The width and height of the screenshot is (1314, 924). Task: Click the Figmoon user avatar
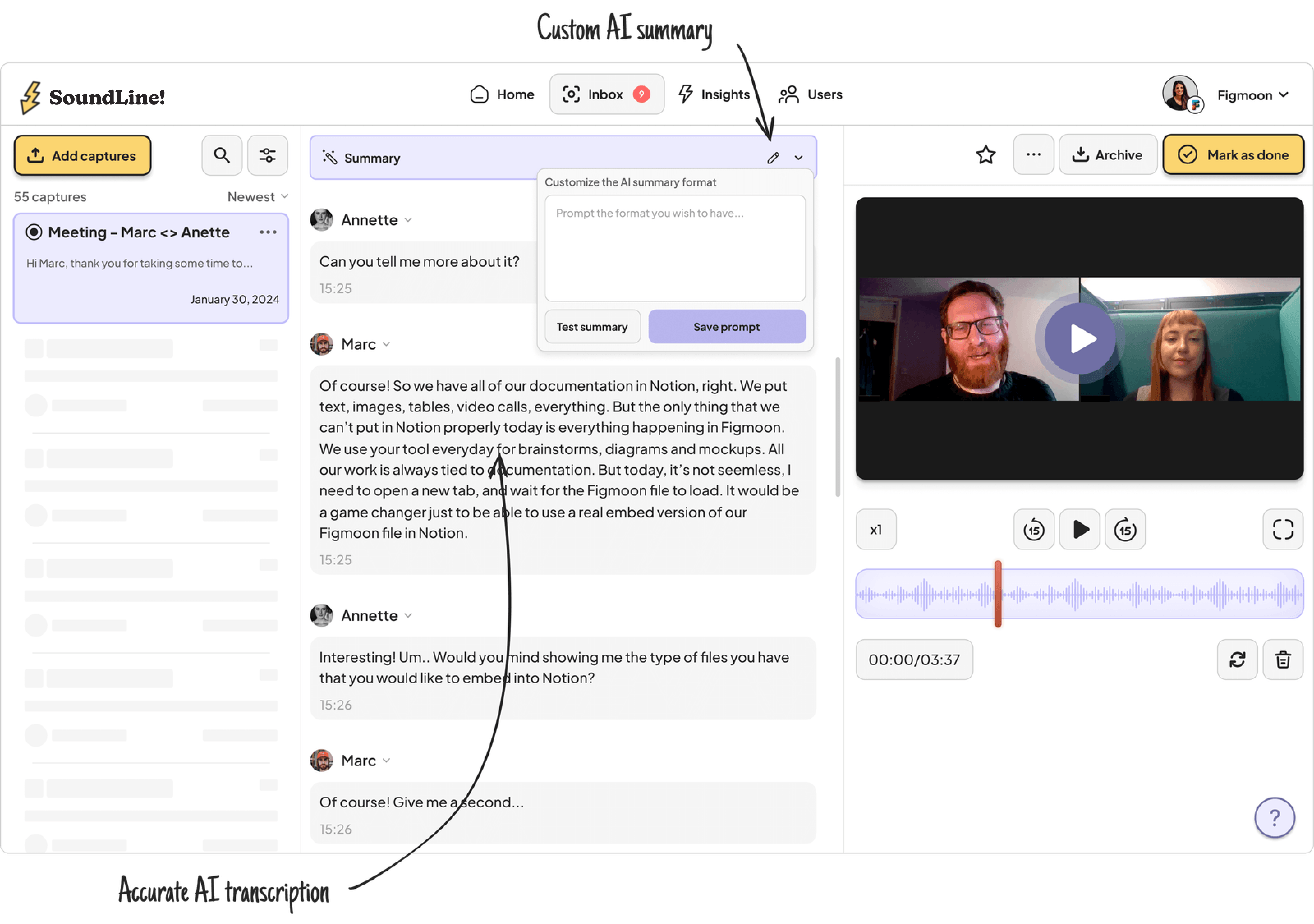tap(1181, 93)
